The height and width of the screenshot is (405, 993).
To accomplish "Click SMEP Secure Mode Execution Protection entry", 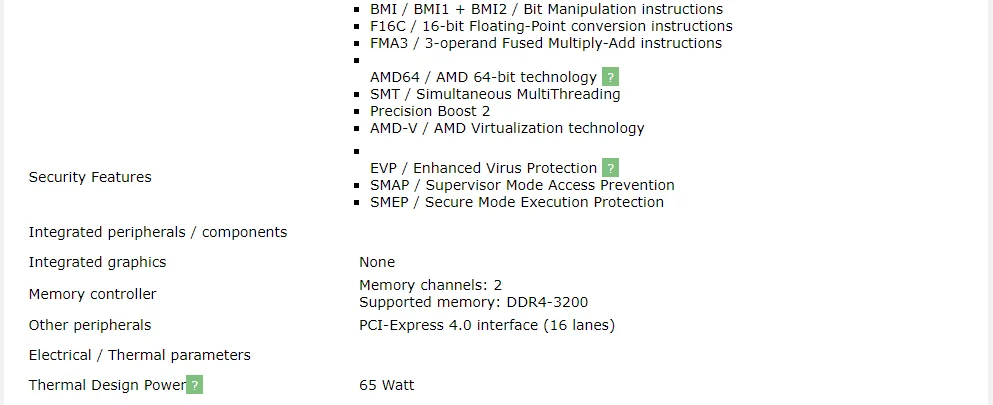I will [x=516, y=202].
